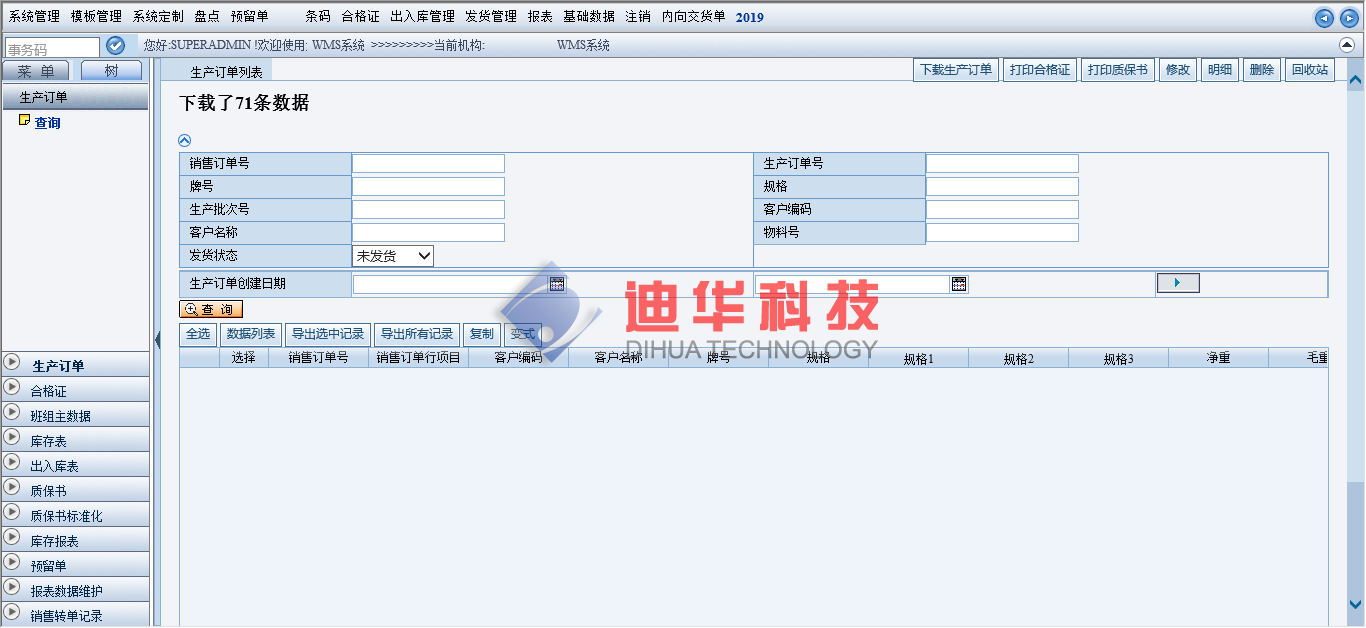Image resolution: width=1366 pixels, height=628 pixels.
Task: Click the 全选 select-all button
Action: 198,334
